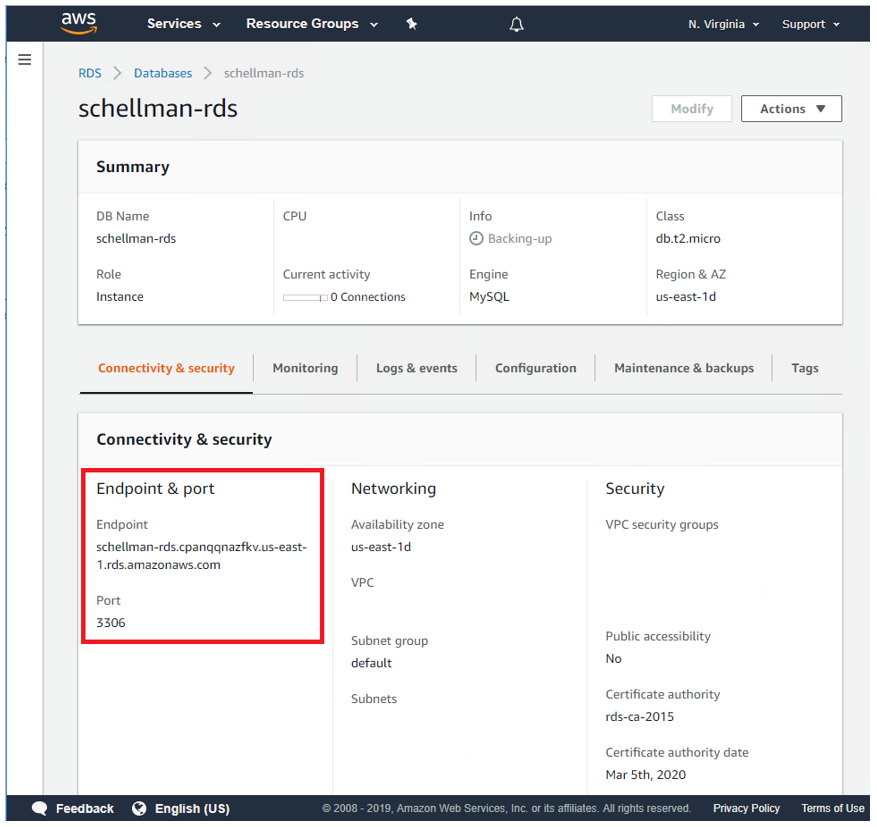
Task: Click the Modify button
Action: pyautogui.click(x=692, y=108)
